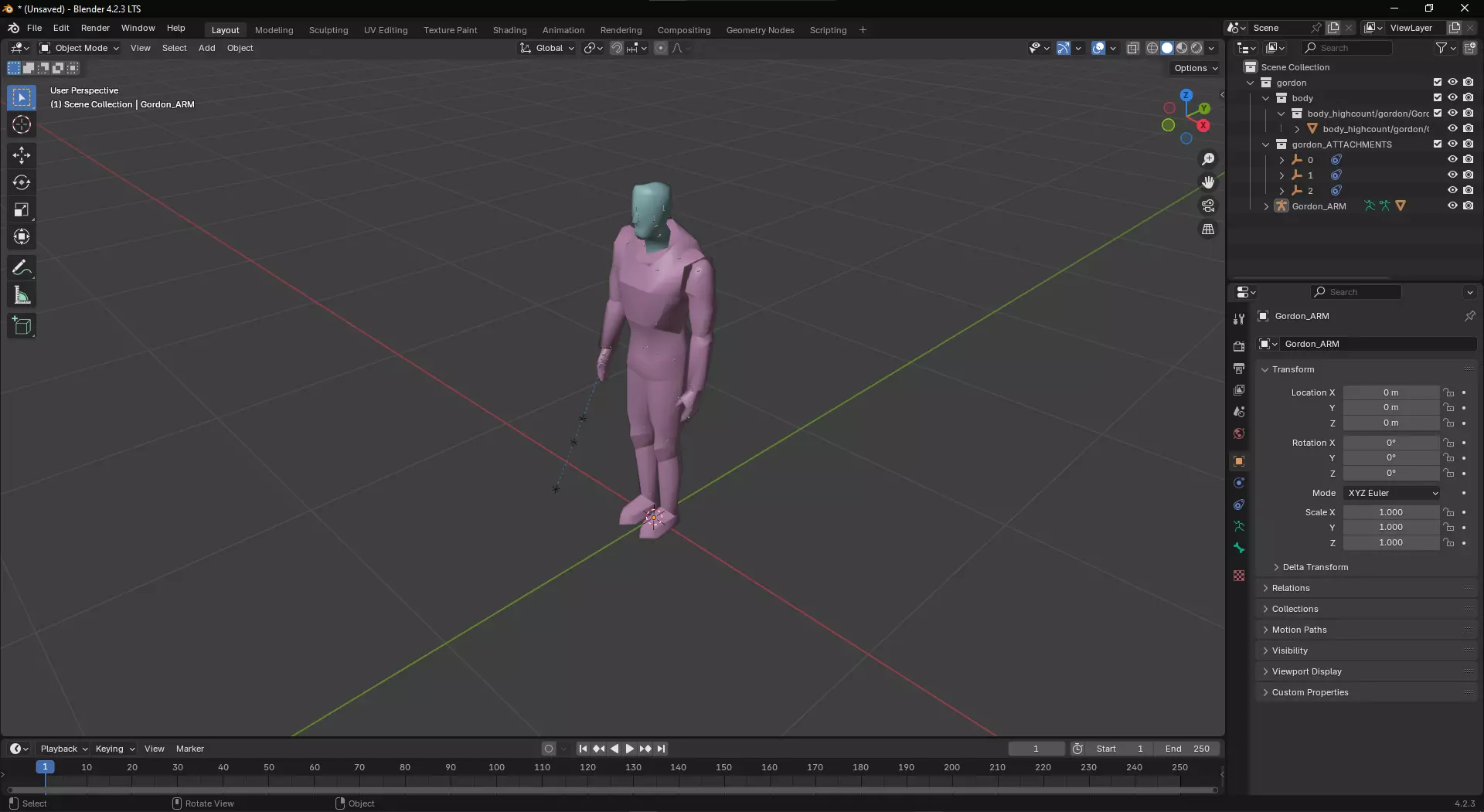The image size is (1484, 812).
Task: Open the Render menu
Action: [95, 28]
